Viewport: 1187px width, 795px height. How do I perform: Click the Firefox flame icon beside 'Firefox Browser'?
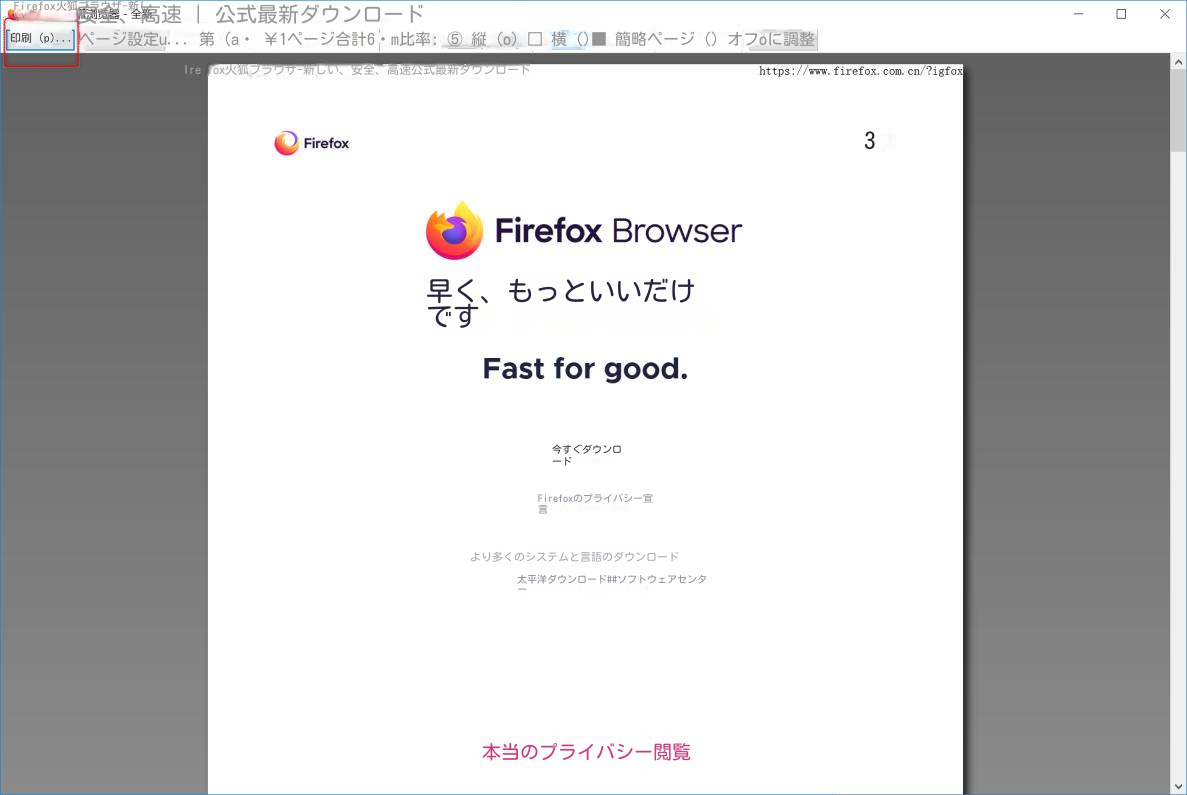tap(454, 229)
